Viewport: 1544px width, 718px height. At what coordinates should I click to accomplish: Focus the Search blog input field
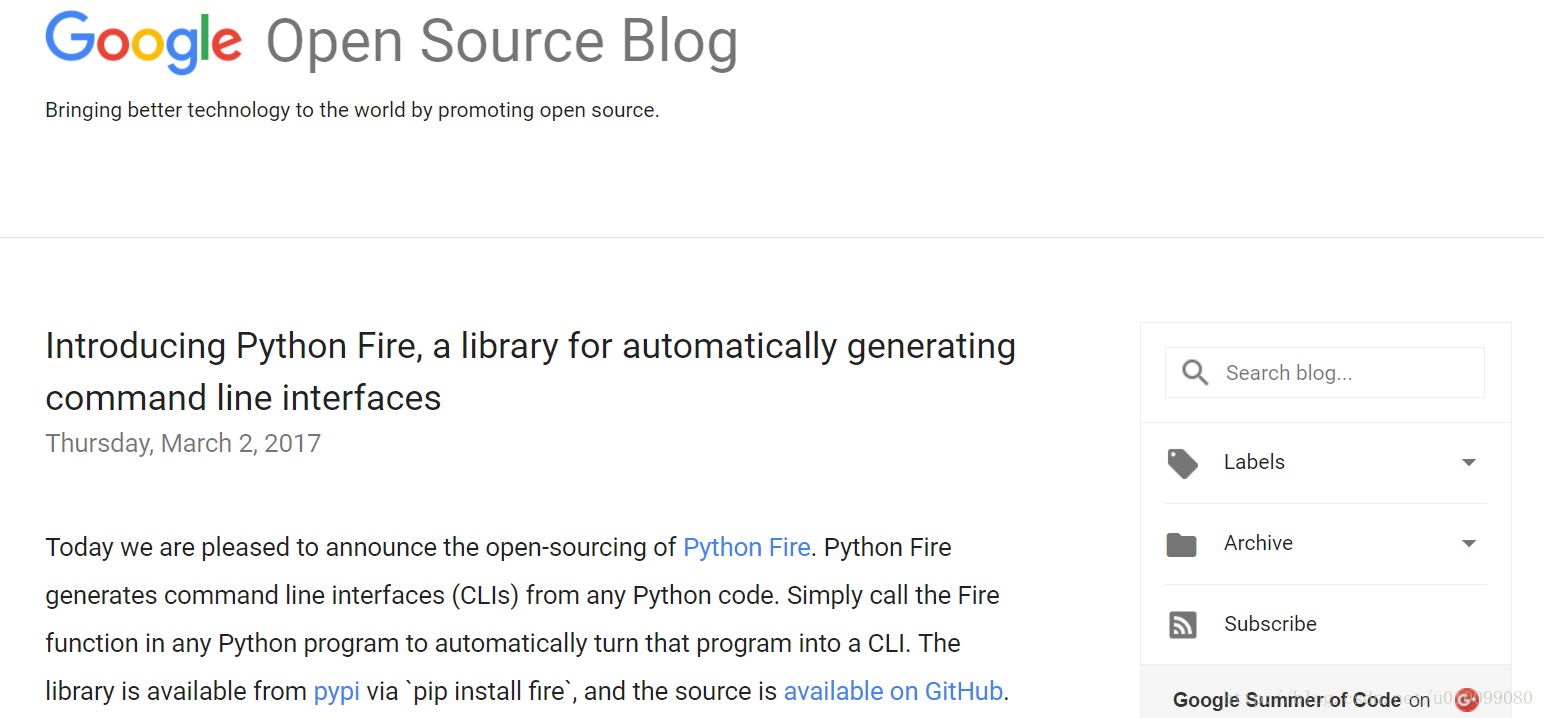[1325, 373]
